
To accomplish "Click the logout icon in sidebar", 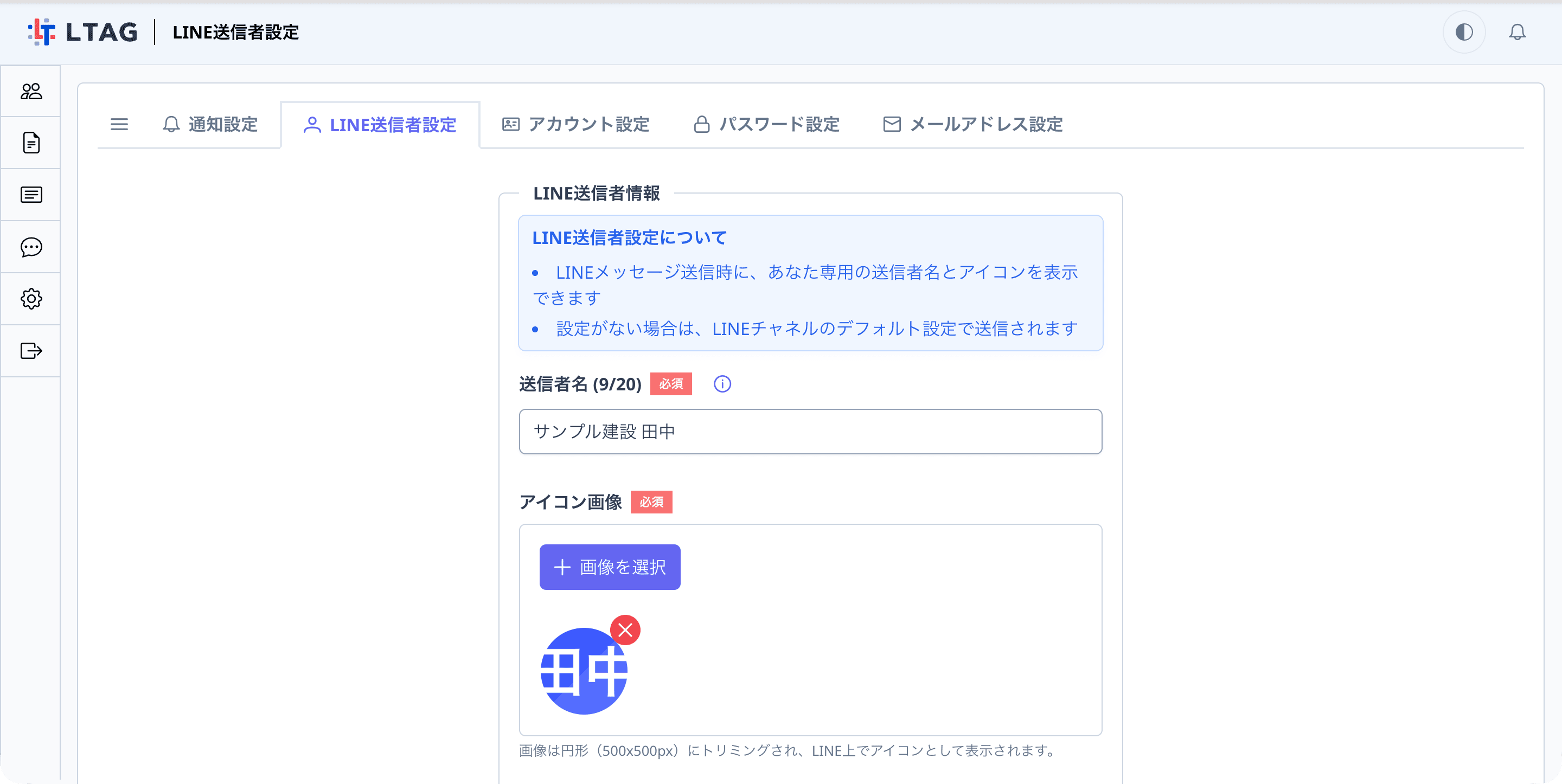I will [x=31, y=351].
